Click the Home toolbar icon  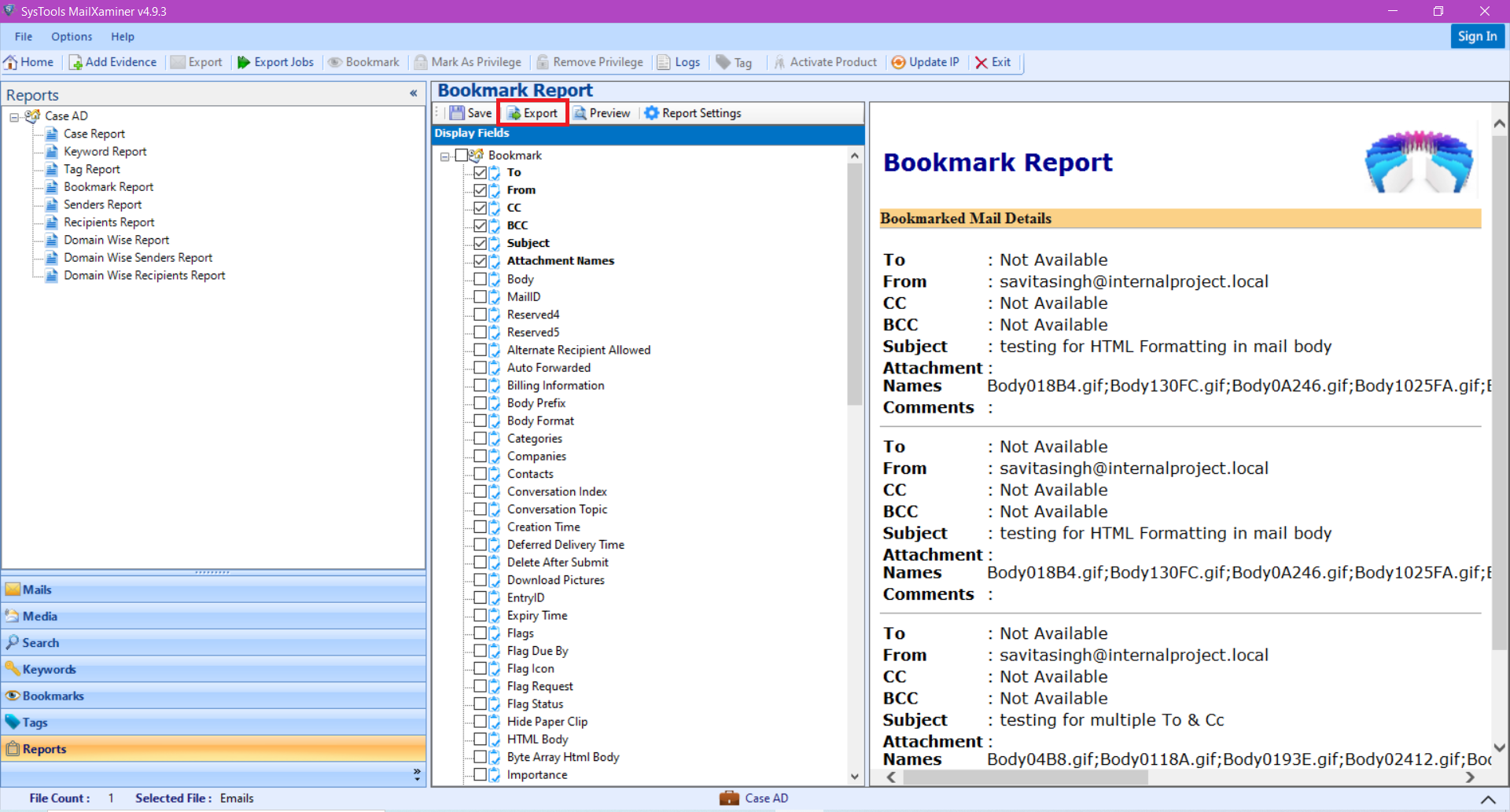[x=29, y=62]
